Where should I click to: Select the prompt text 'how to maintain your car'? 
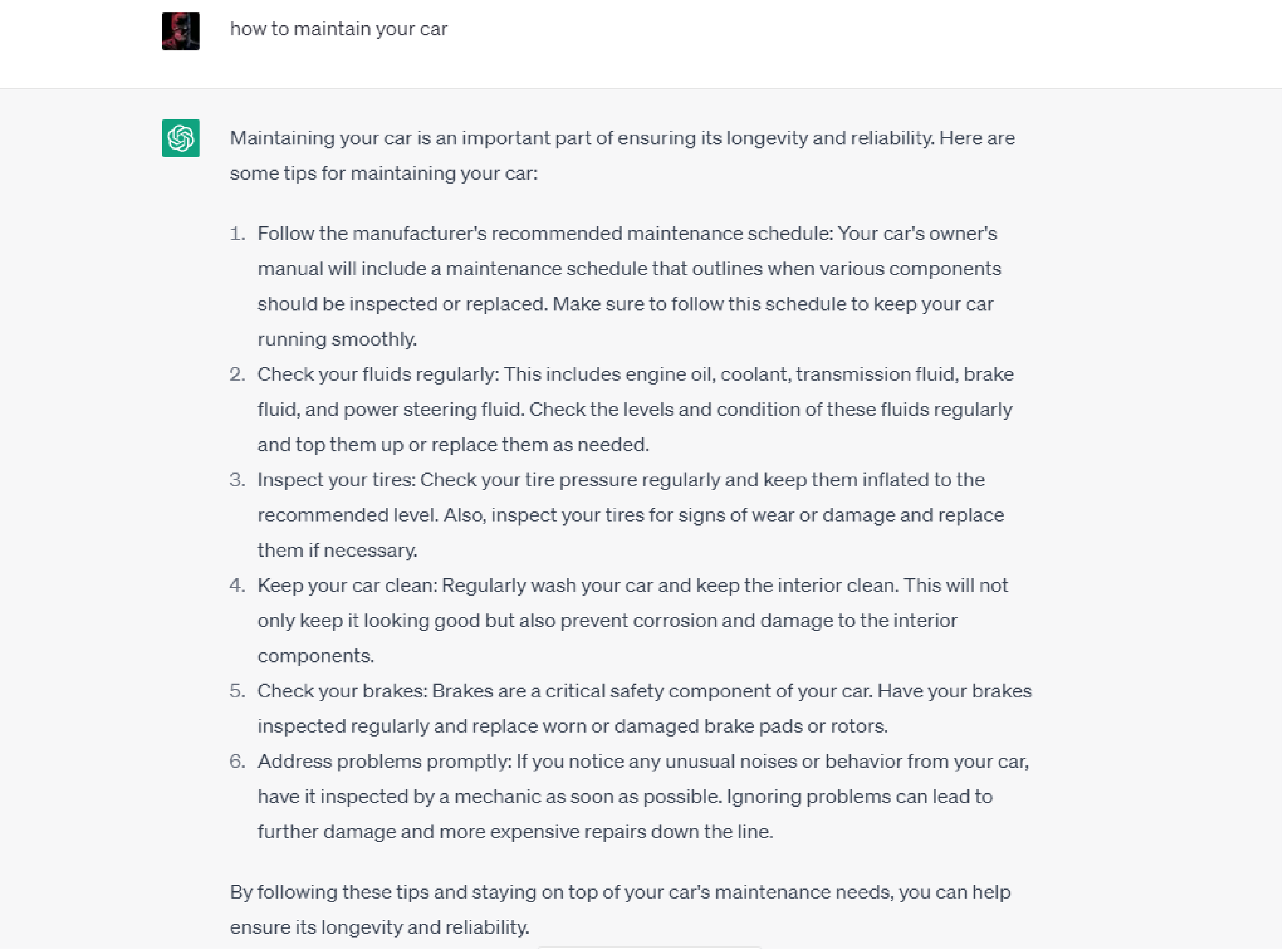[x=339, y=28]
